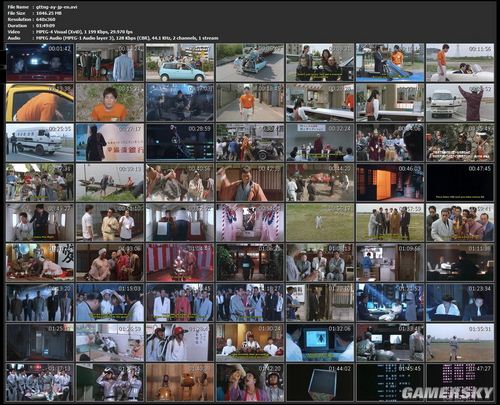Select the white van thumbnail at 00:25:55
Image resolution: width=500 pixels, height=405 pixels.
click(x=40, y=142)
